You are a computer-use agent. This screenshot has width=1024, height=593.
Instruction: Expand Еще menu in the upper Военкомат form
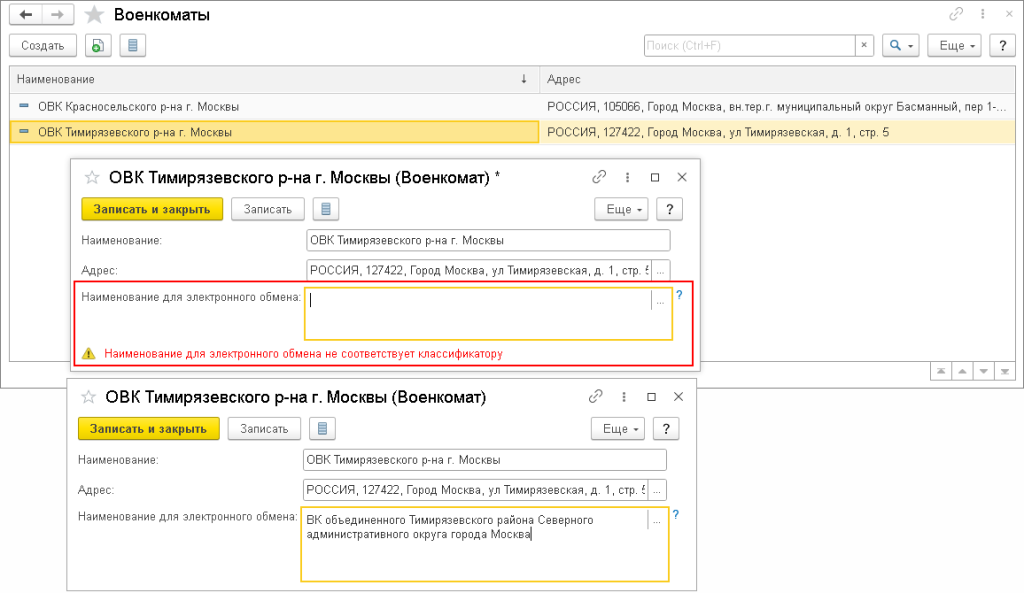tap(621, 210)
